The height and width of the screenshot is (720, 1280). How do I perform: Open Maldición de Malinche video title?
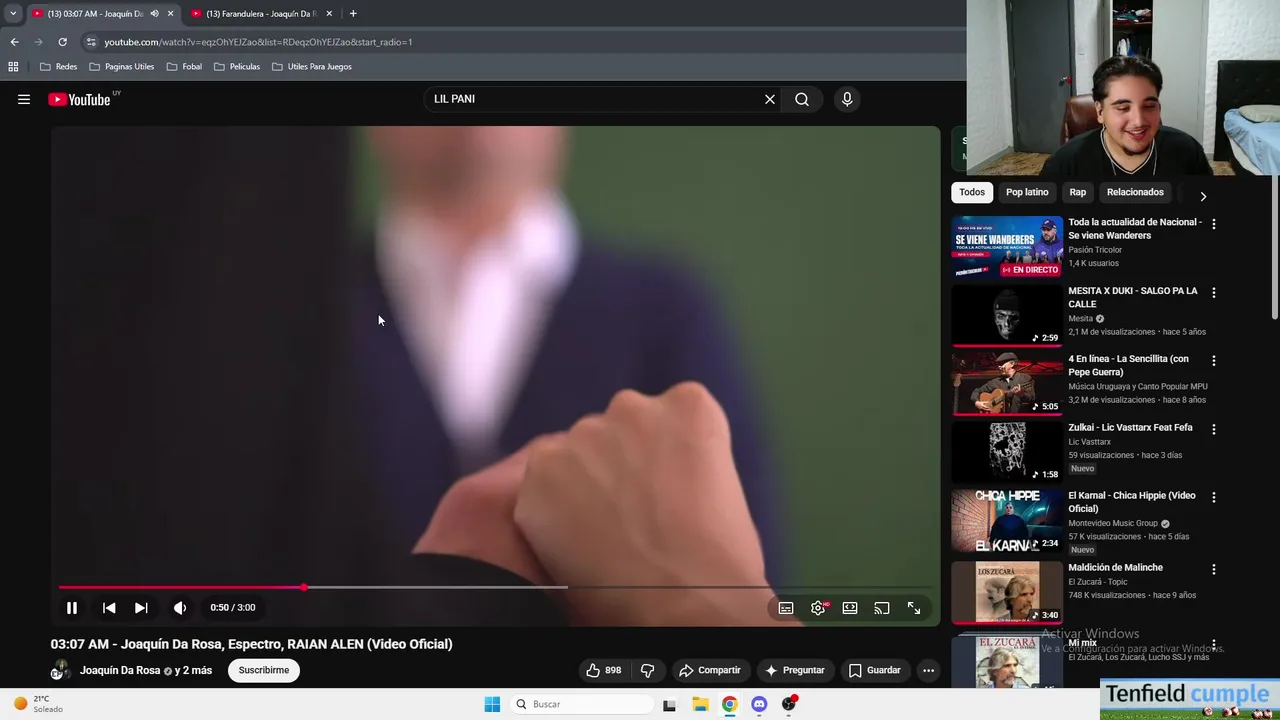pos(1115,567)
